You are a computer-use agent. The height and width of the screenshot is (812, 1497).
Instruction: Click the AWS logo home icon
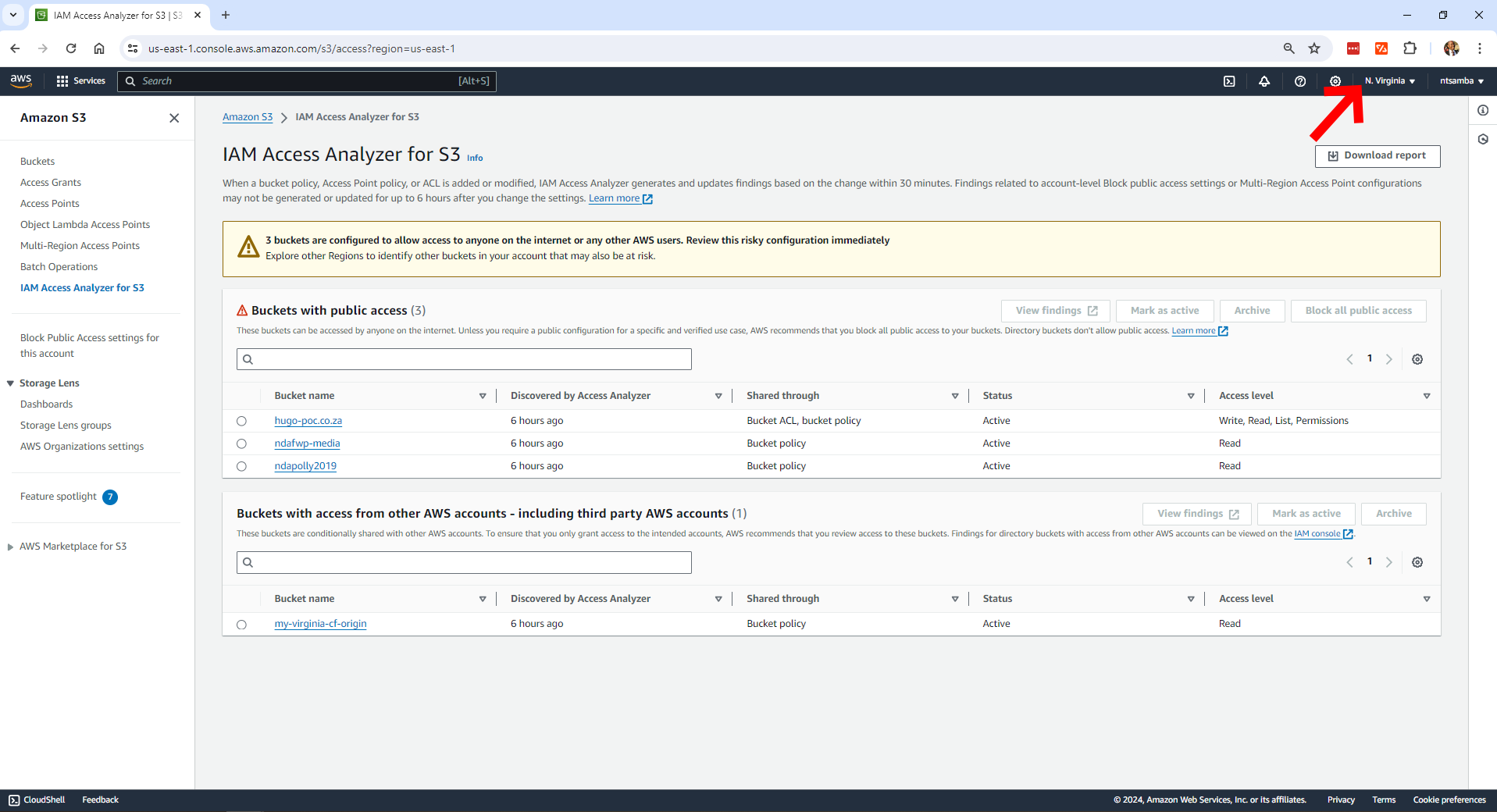21,81
